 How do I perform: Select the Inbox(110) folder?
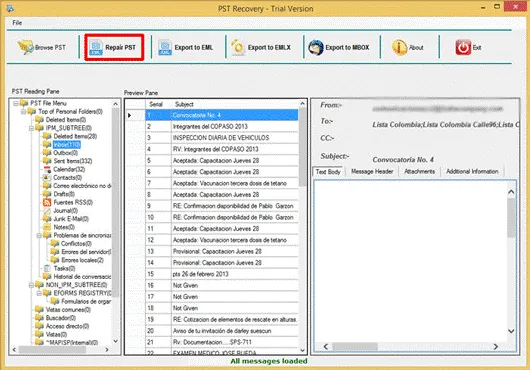point(67,145)
